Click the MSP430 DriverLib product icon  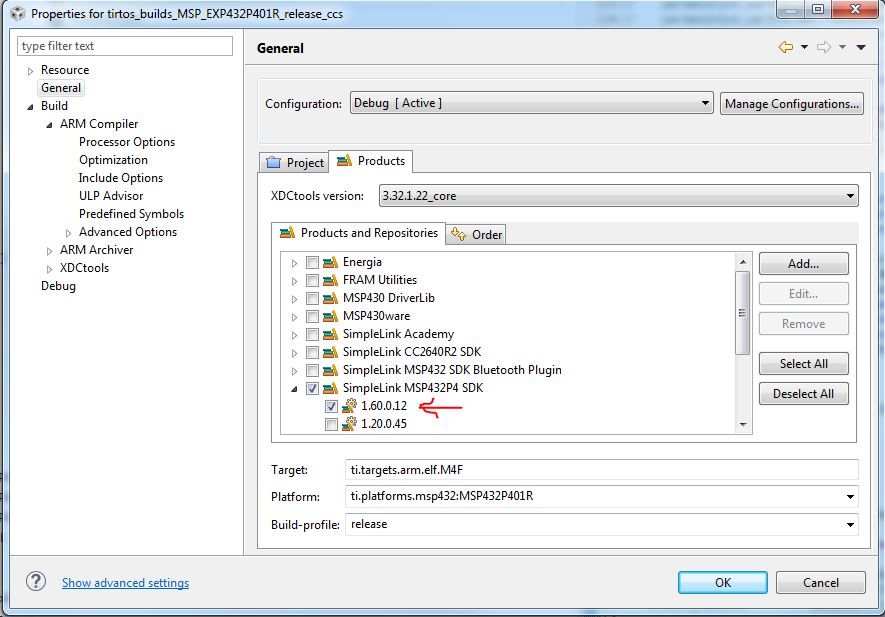click(x=330, y=299)
